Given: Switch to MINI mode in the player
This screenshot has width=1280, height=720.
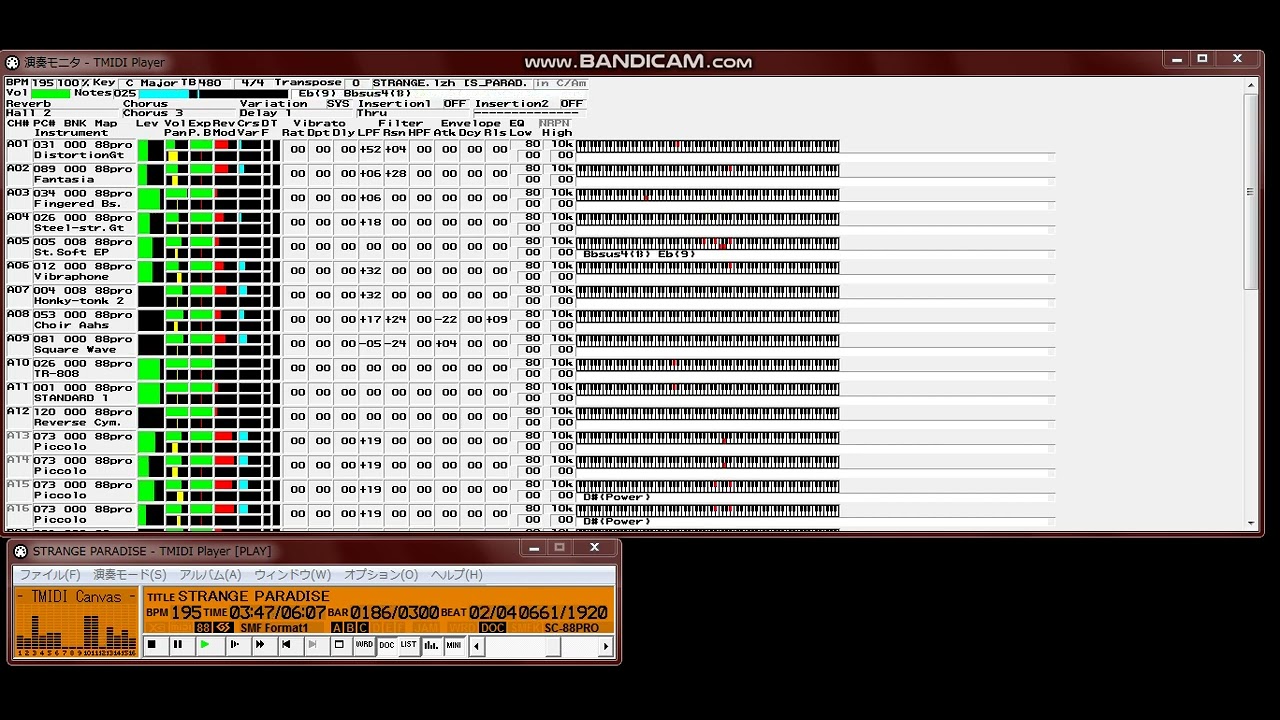Looking at the screenshot, I should (454, 646).
